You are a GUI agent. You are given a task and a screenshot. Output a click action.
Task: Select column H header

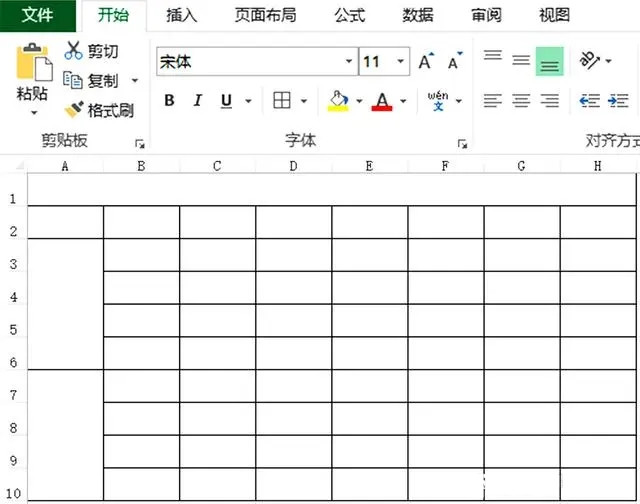[598, 166]
